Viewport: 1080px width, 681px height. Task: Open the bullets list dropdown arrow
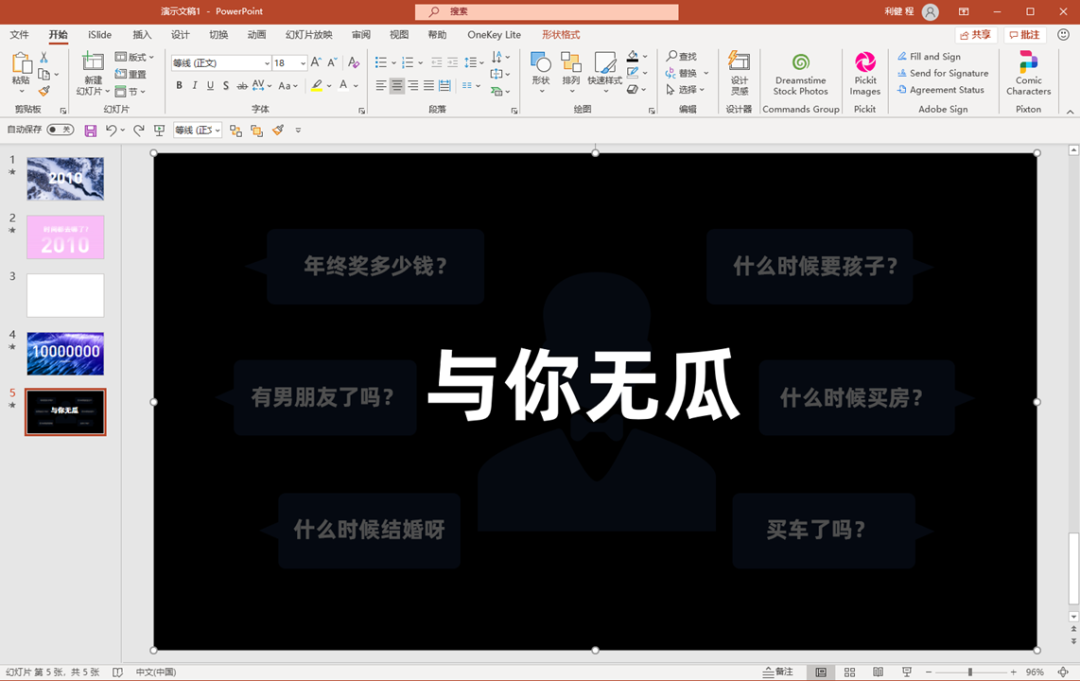[x=394, y=63]
